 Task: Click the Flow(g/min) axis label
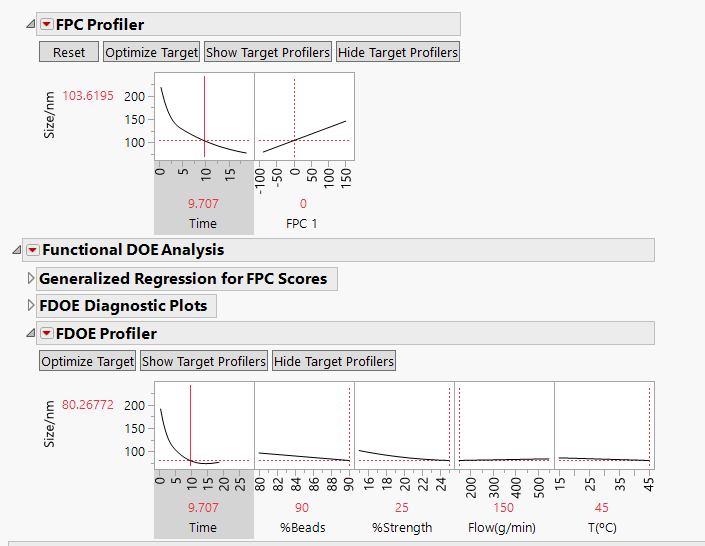click(502, 528)
